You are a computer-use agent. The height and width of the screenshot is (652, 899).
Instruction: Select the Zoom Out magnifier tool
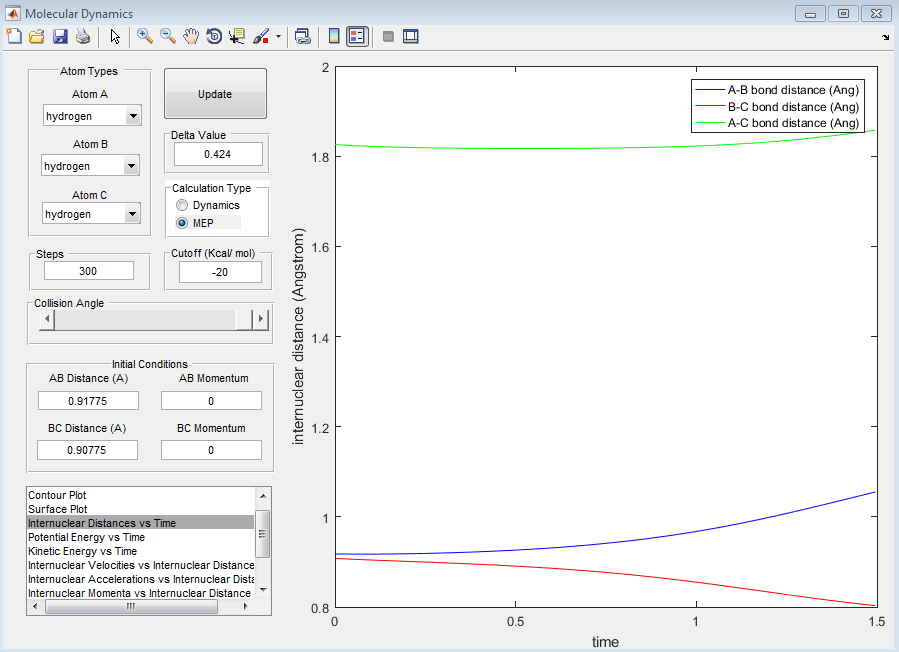click(168, 37)
